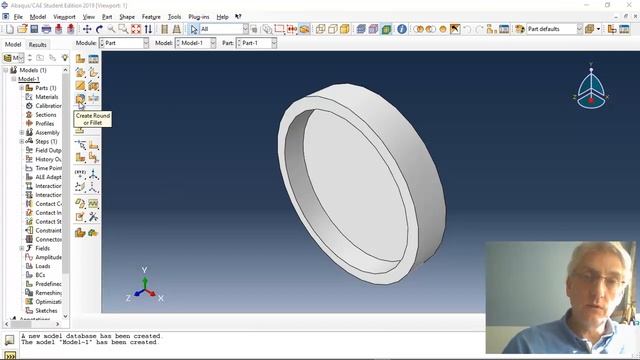Open the File menu
The width and height of the screenshot is (640, 360).
click(x=18, y=17)
